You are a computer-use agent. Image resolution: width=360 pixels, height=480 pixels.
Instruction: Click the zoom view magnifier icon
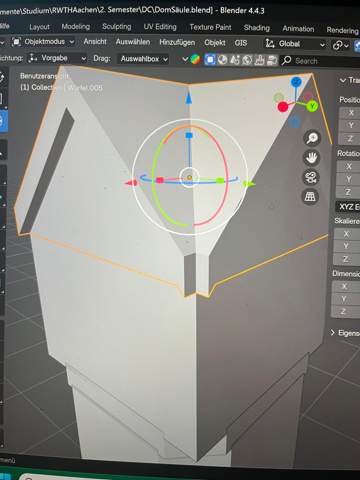[x=312, y=138]
